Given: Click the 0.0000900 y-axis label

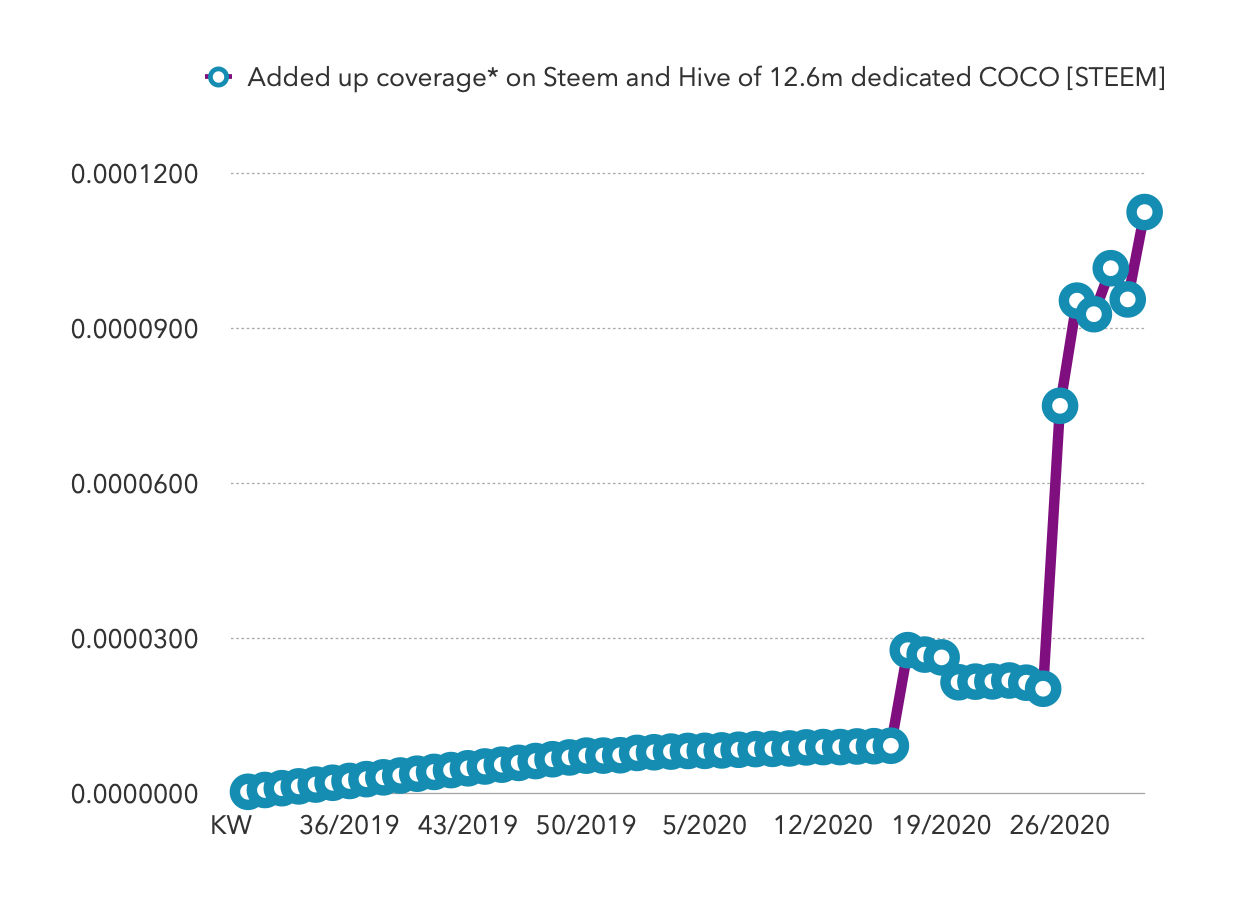Looking at the screenshot, I should pyautogui.click(x=134, y=329).
